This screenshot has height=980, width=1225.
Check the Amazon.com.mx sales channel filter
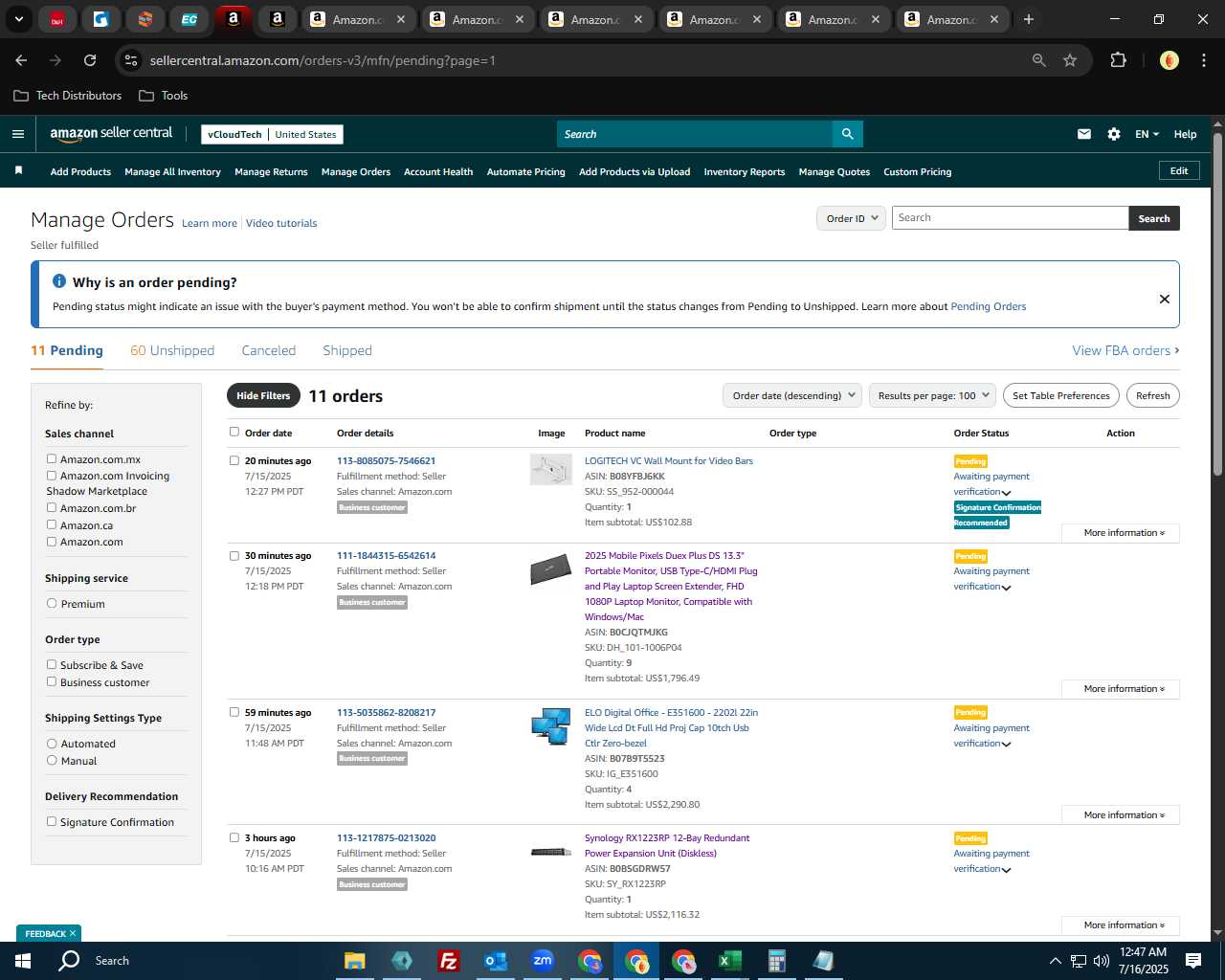point(52,458)
